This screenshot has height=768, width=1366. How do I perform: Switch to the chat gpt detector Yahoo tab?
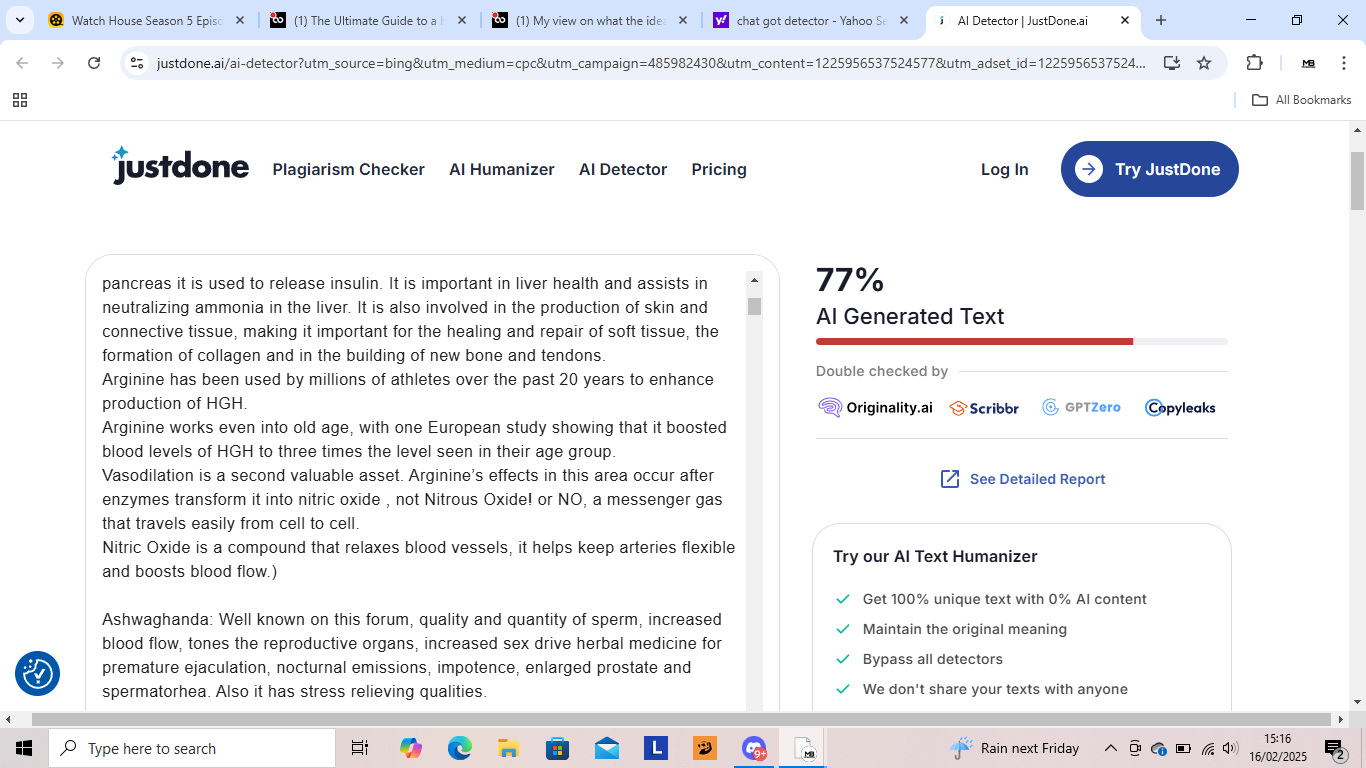pos(810,20)
